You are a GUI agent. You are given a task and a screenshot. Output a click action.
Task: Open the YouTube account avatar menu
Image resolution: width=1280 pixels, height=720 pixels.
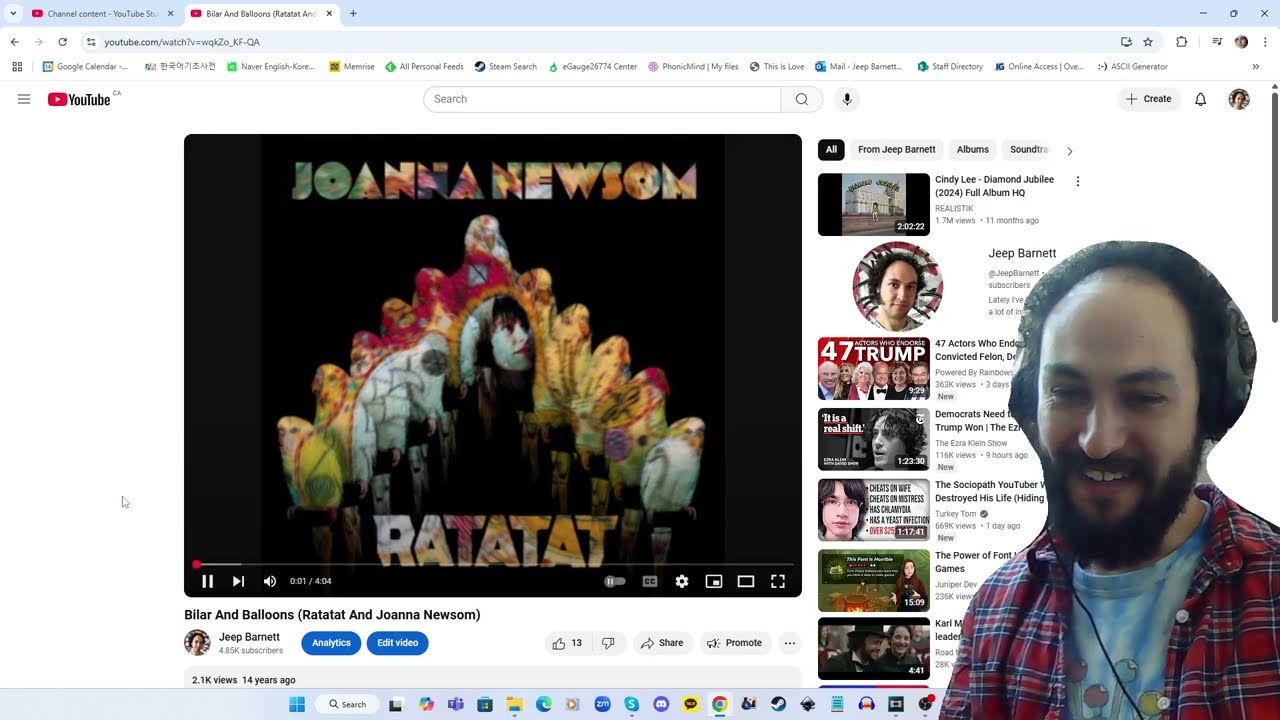[x=1239, y=99]
